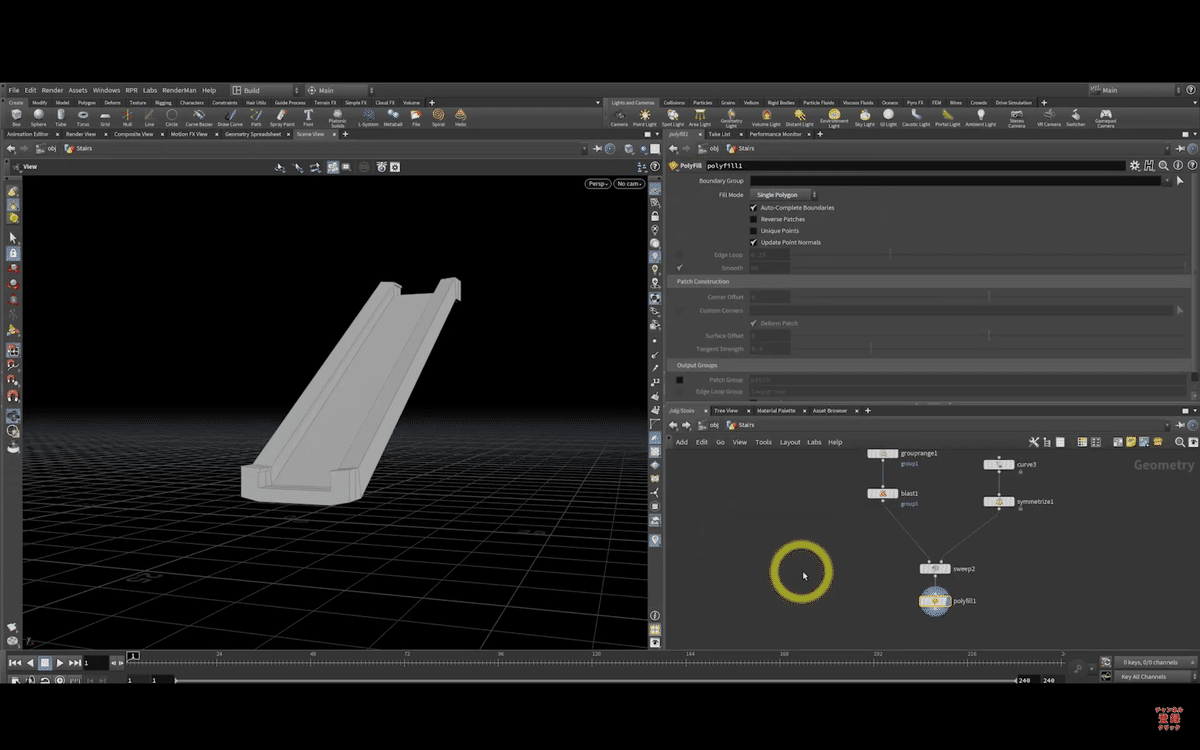Select the Null shelf tool
The width and height of the screenshot is (1200, 750).
(x=127, y=117)
